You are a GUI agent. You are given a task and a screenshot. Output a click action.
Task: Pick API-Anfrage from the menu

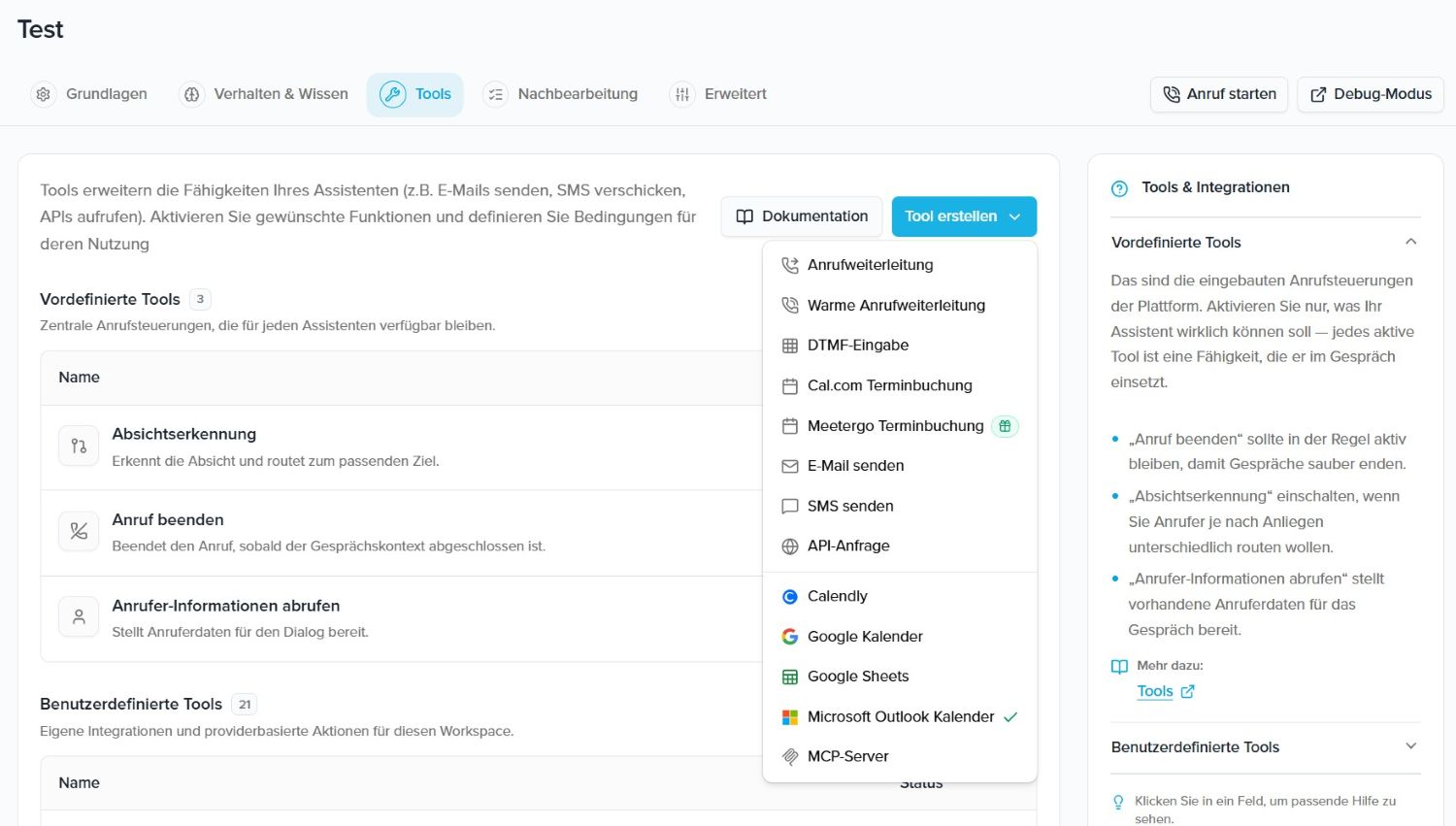[x=900, y=545]
